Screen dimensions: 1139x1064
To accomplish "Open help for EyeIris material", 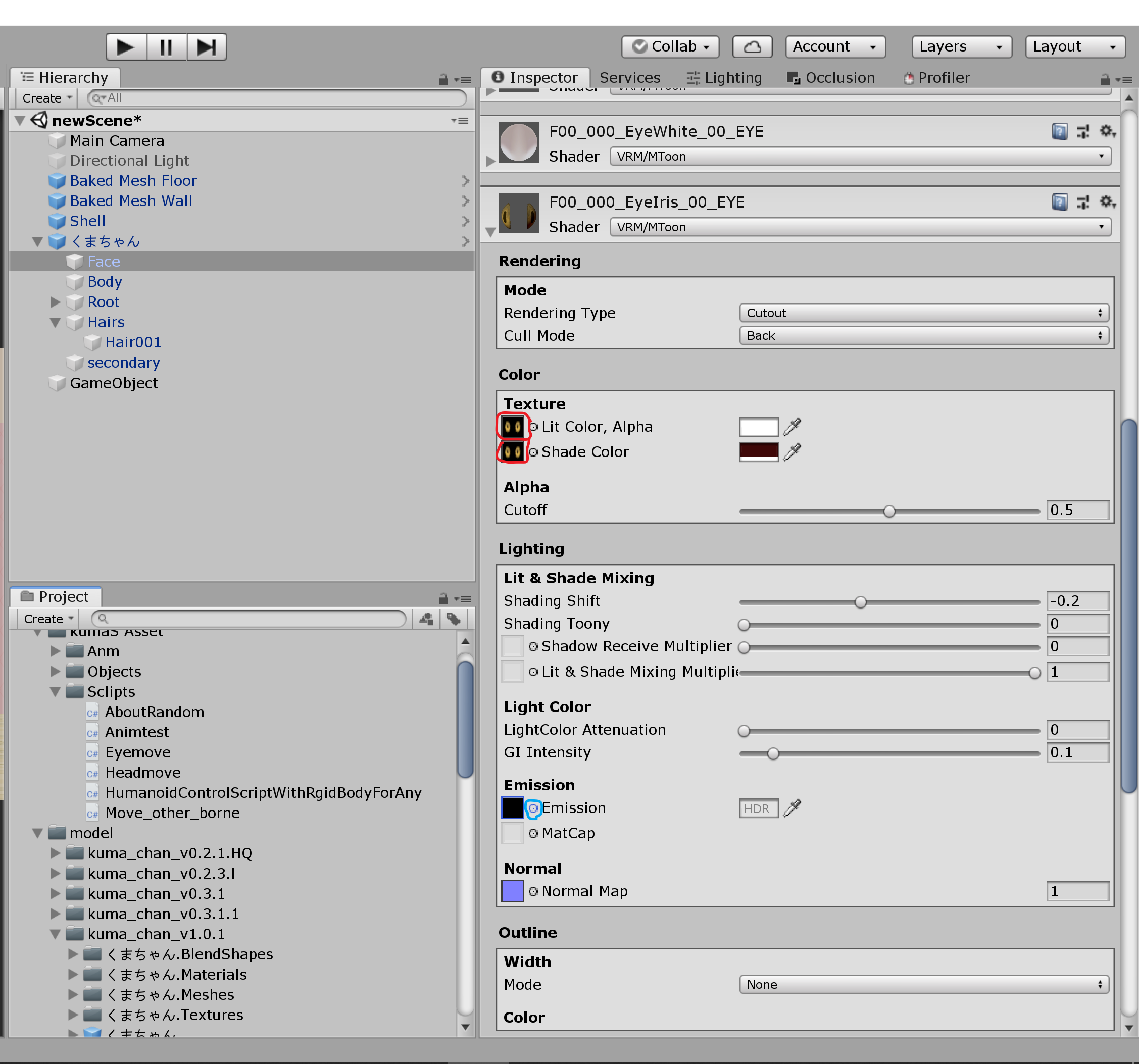I will 1059,202.
